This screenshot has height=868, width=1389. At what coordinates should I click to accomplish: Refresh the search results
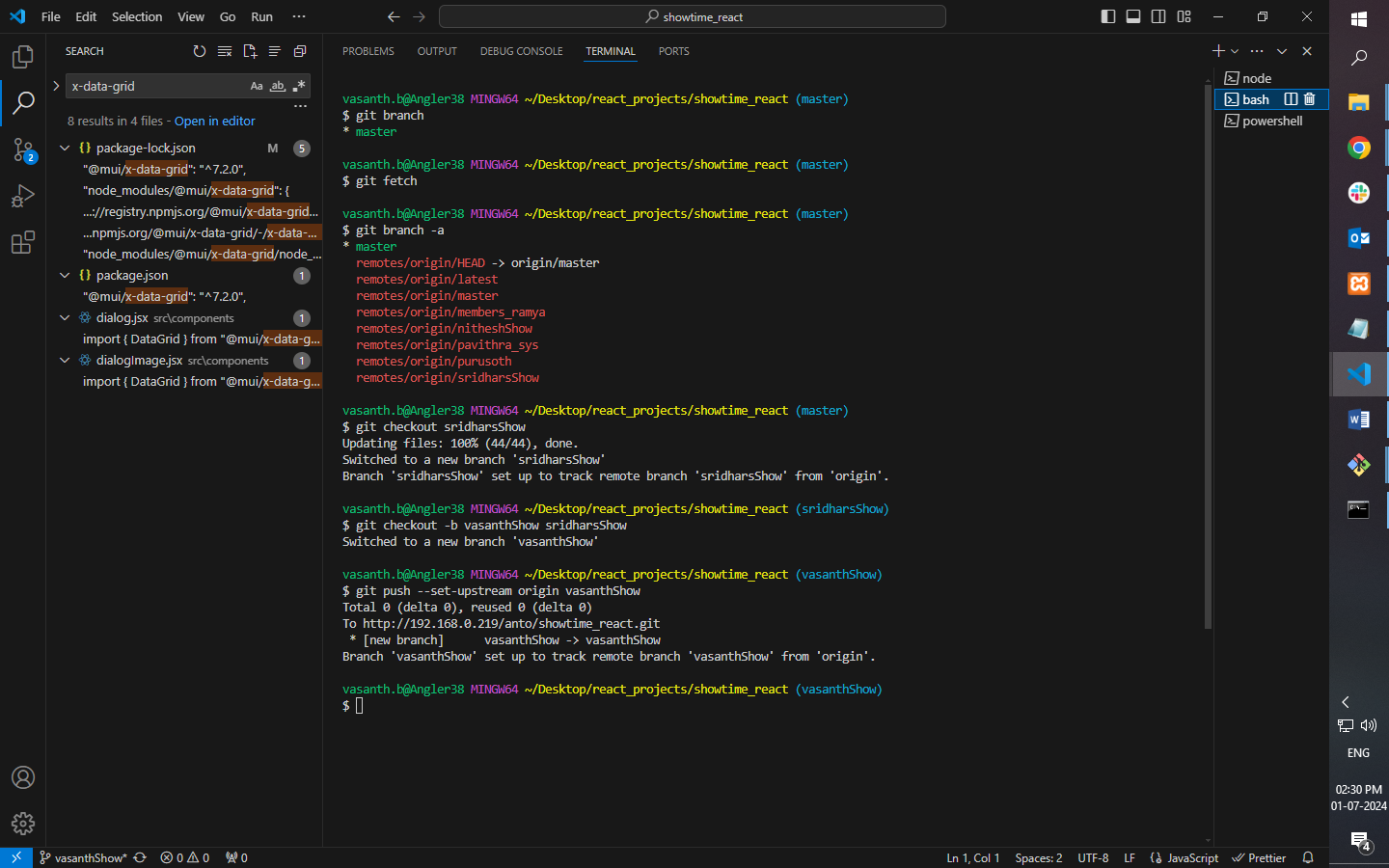[200, 51]
